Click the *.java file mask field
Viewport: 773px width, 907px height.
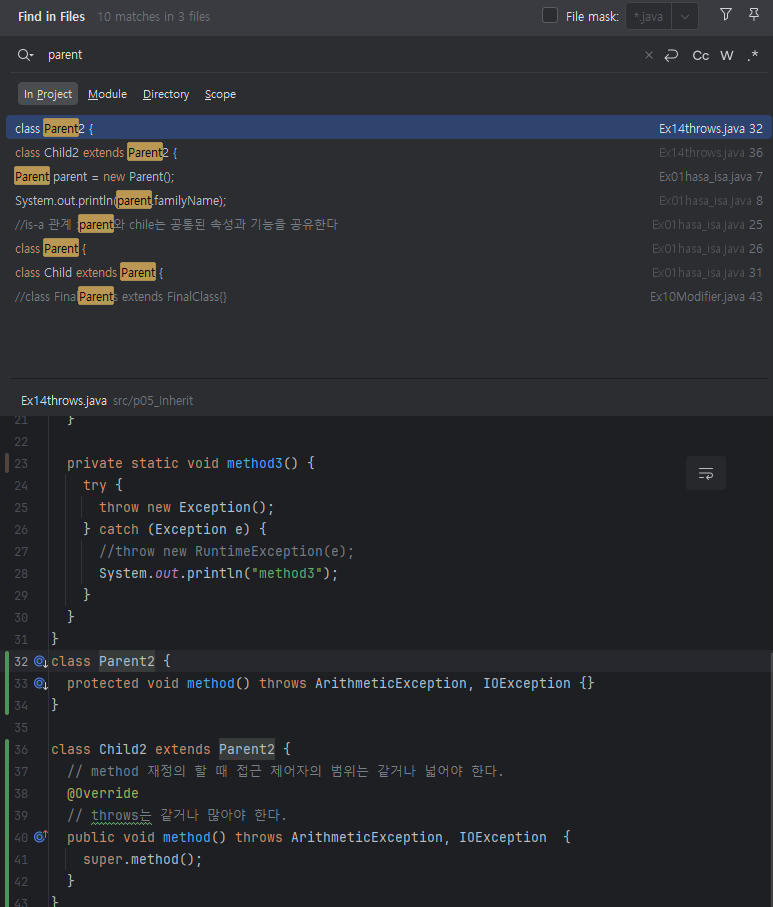click(649, 17)
